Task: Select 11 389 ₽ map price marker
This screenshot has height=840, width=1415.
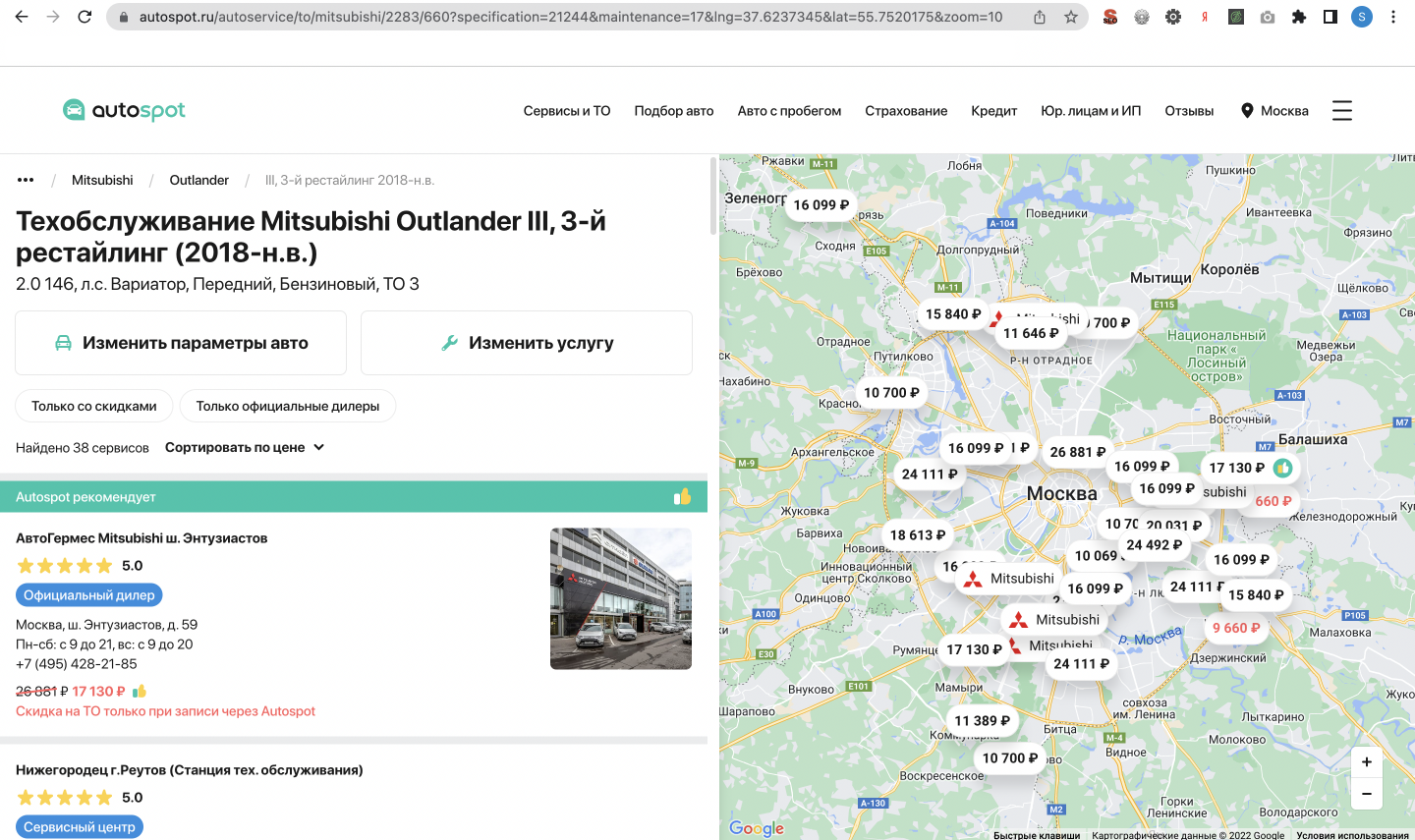Action: tap(982, 720)
